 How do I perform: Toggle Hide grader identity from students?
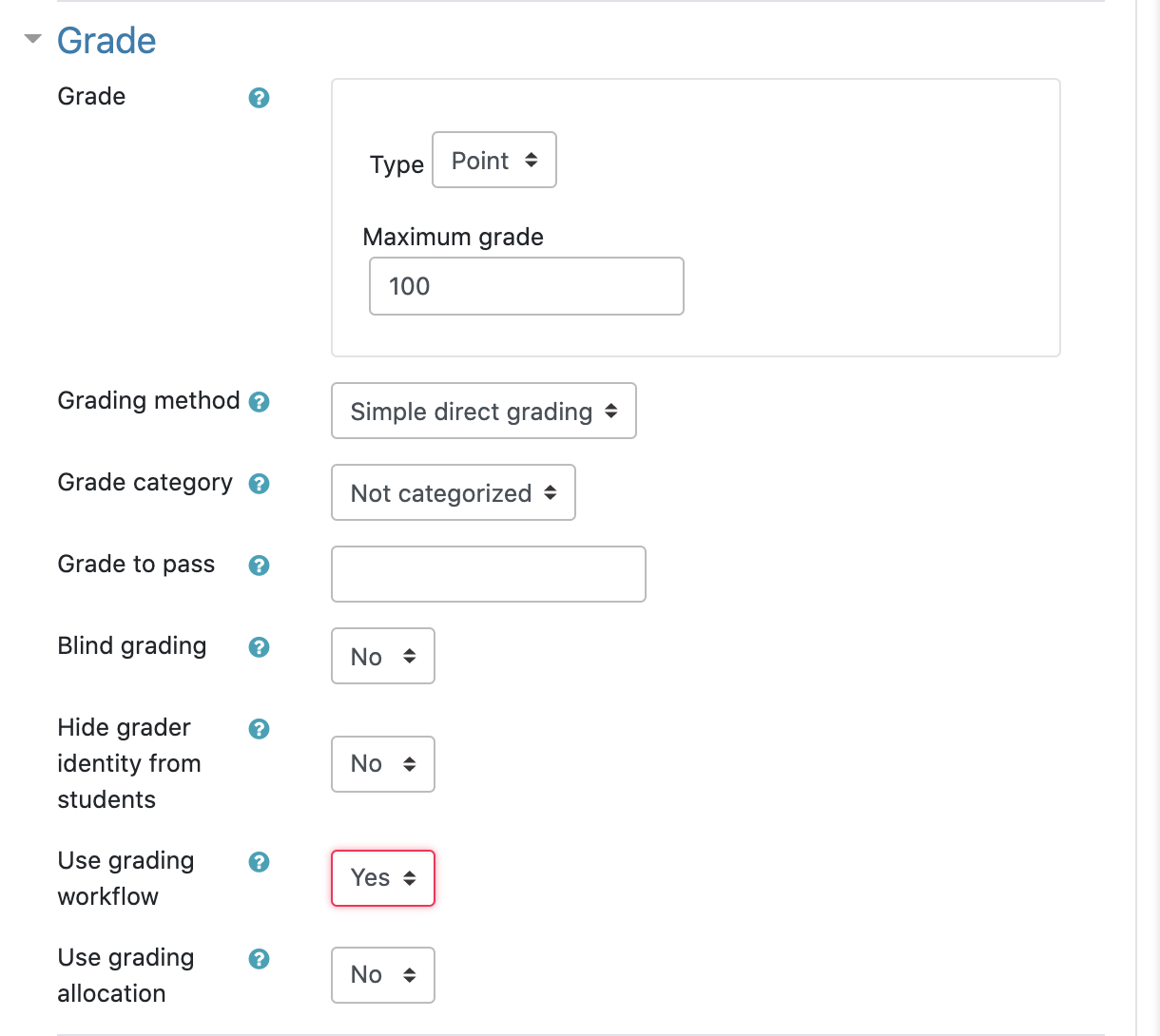coord(382,763)
